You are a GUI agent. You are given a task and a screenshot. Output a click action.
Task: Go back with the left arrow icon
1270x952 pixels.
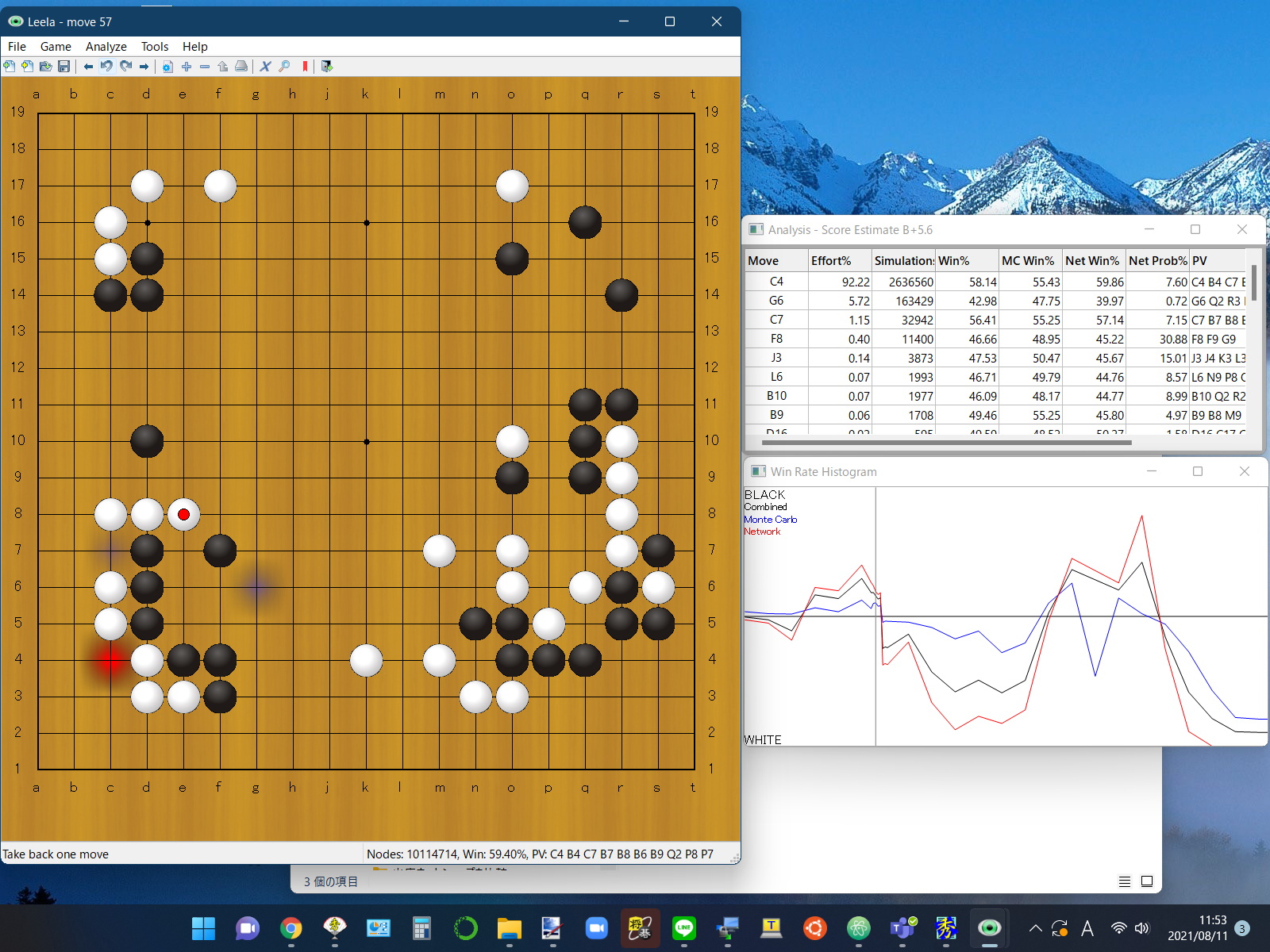coord(88,67)
